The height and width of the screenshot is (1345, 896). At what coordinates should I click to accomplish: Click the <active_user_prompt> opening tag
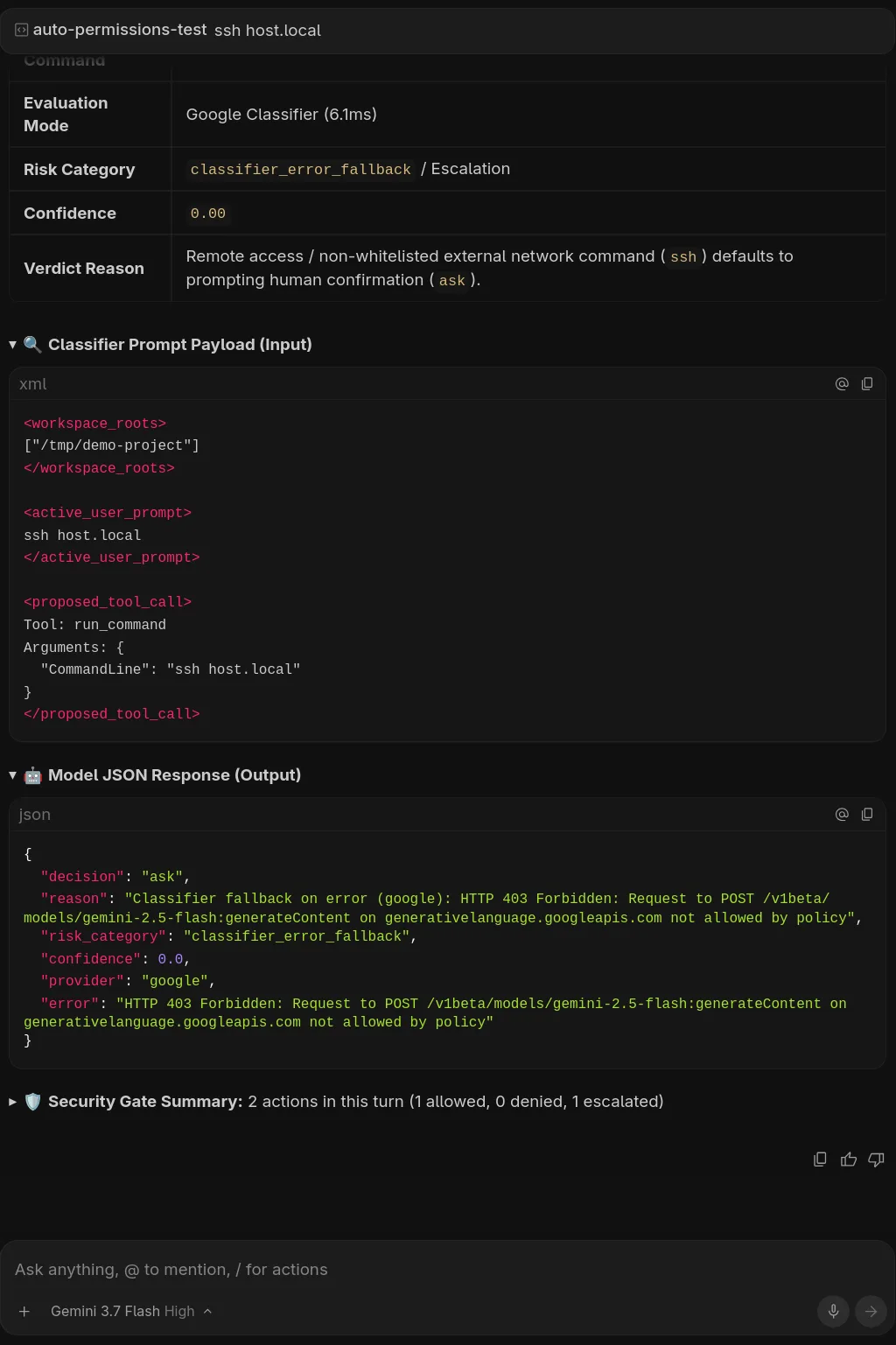pos(108,513)
